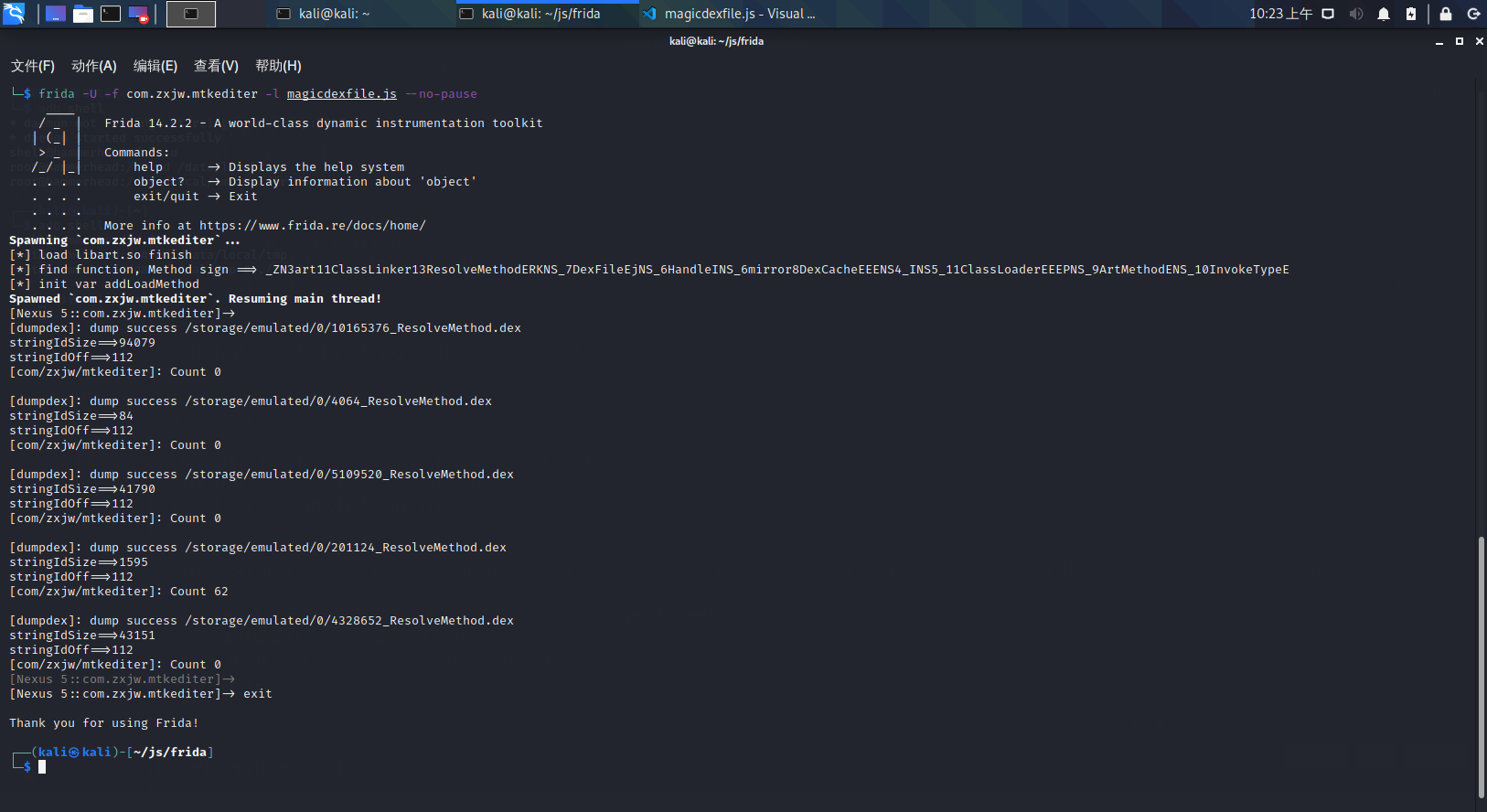The height and width of the screenshot is (812, 1487).
Task: Close the terminal window
Action: 1479,41
